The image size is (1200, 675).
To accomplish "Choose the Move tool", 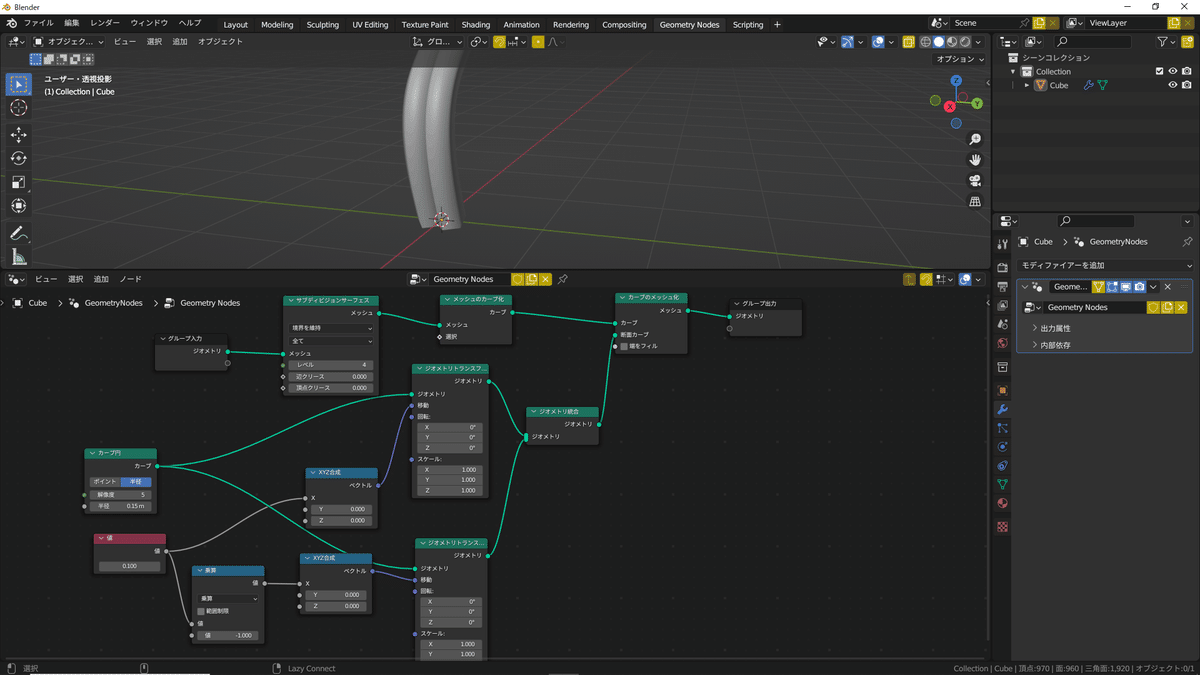I will [x=18, y=135].
